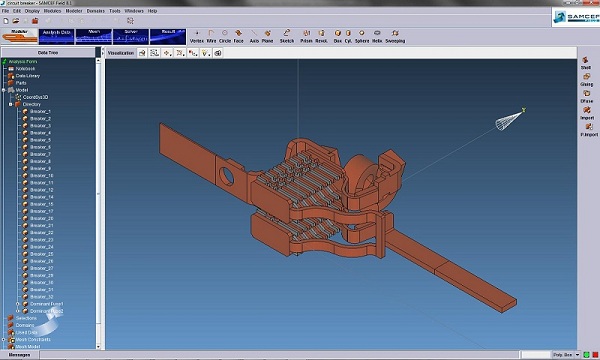This screenshot has height=360, width=600.
Task: Select the Helix tool
Action: pyautogui.click(x=377, y=36)
